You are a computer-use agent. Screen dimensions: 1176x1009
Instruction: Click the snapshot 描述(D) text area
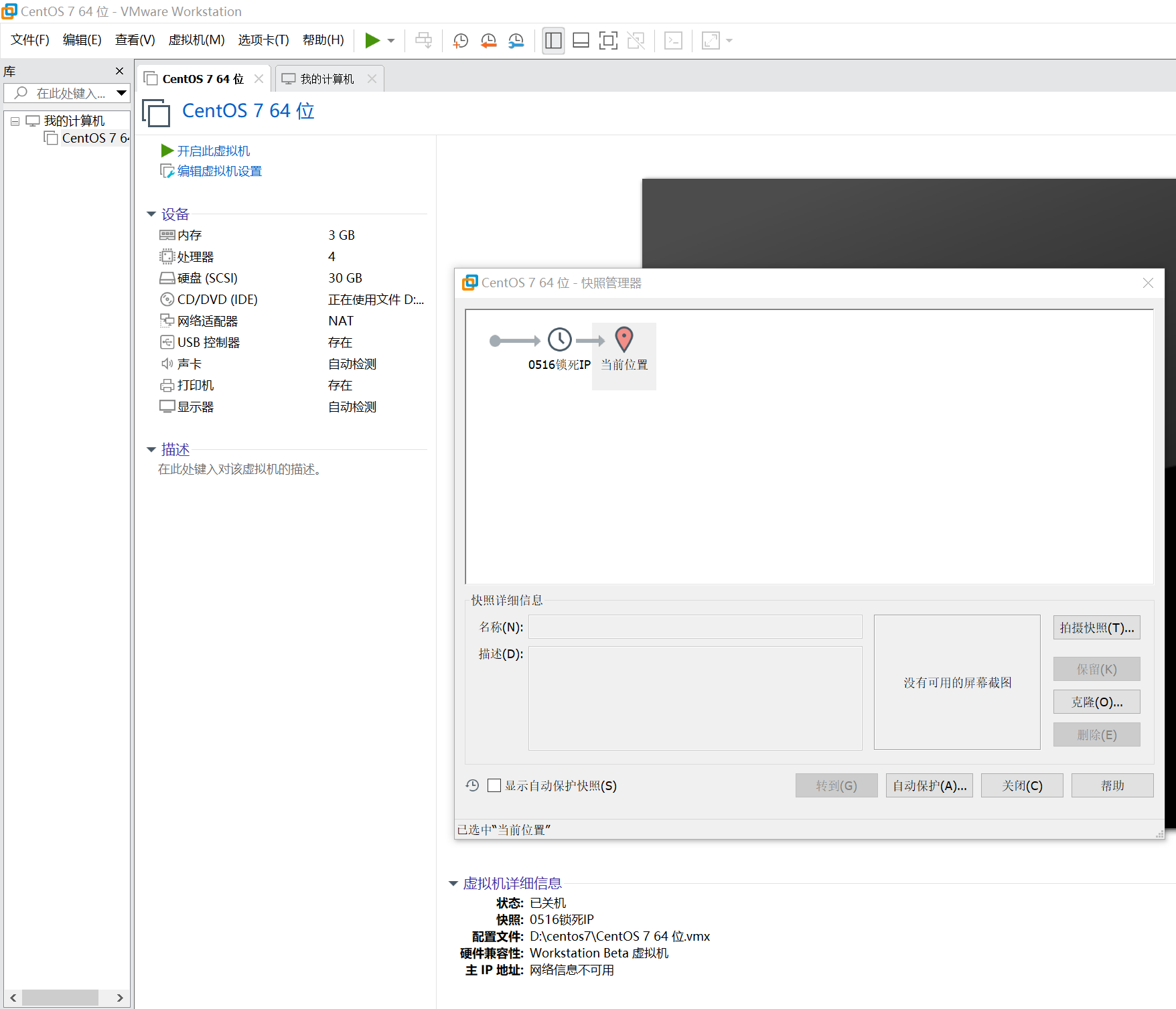(695, 698)
